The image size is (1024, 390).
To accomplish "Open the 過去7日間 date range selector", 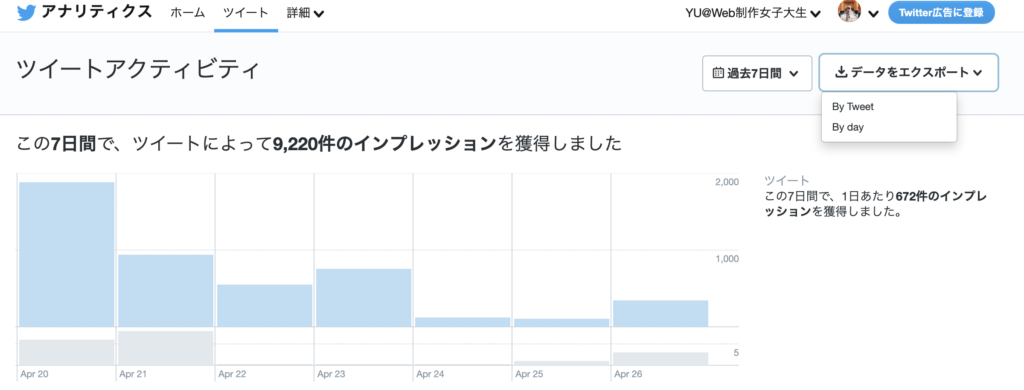I will click(757, 73).
